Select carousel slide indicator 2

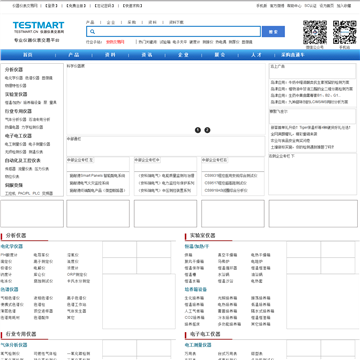click(x=207, y=130)
